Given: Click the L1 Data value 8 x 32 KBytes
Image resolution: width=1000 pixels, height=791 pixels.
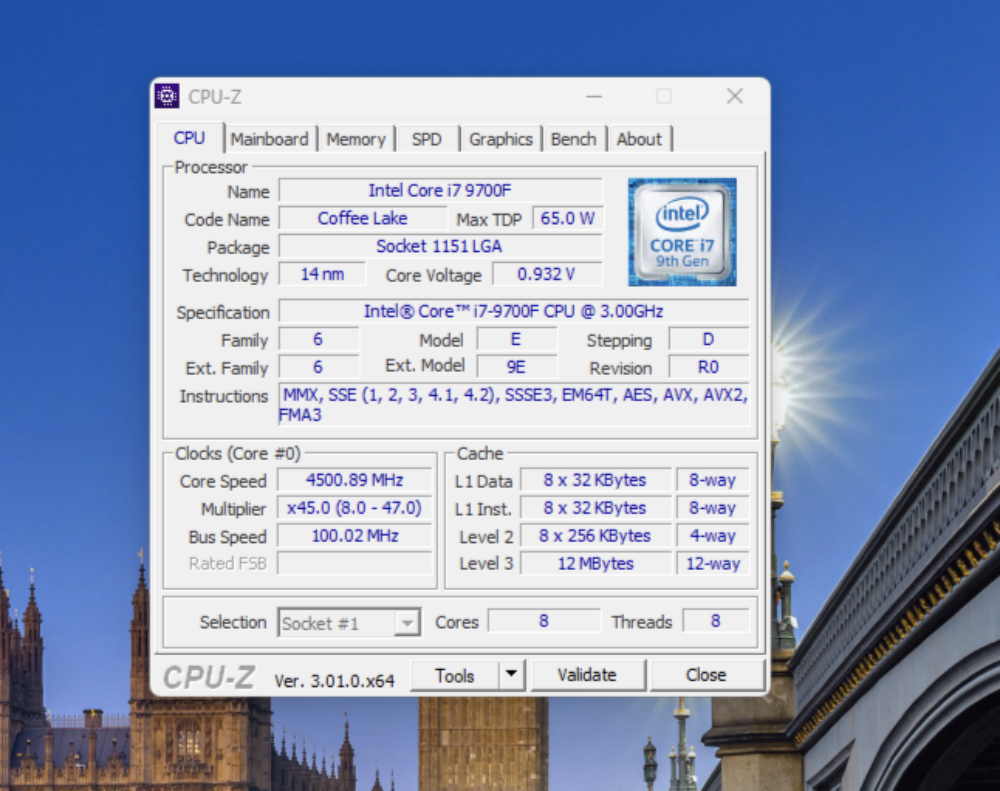Looking at the screenshot, I should click(x=596, y=480).
